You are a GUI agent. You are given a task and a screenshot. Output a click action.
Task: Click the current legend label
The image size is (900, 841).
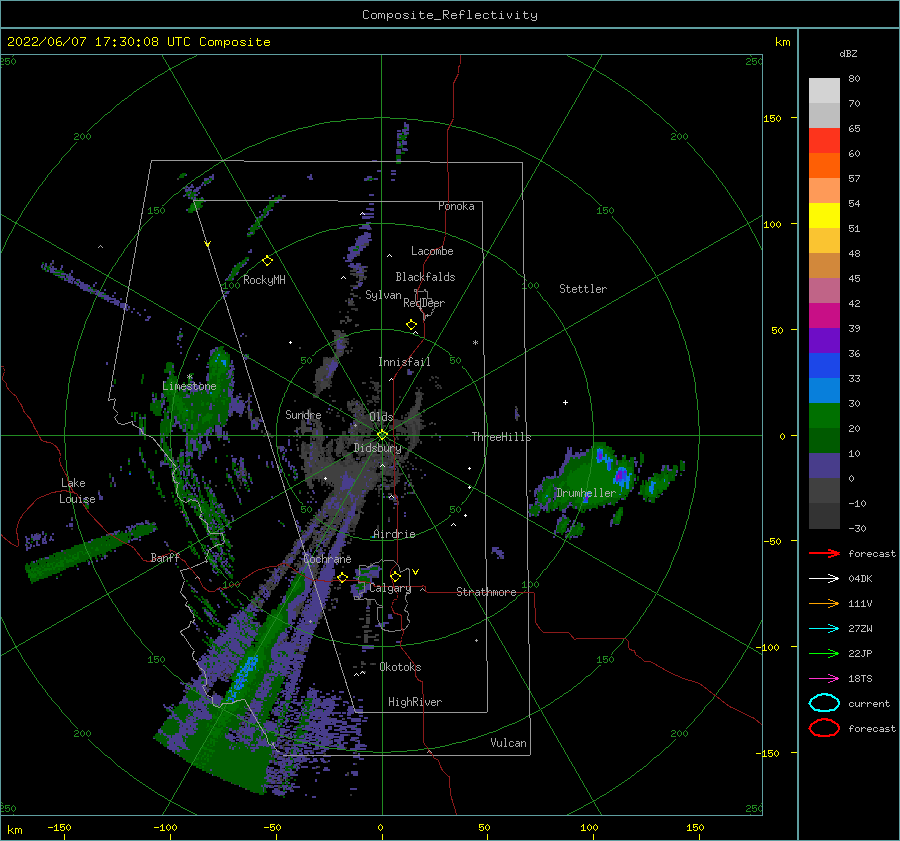pyautogui.click(x=868, y=703)
